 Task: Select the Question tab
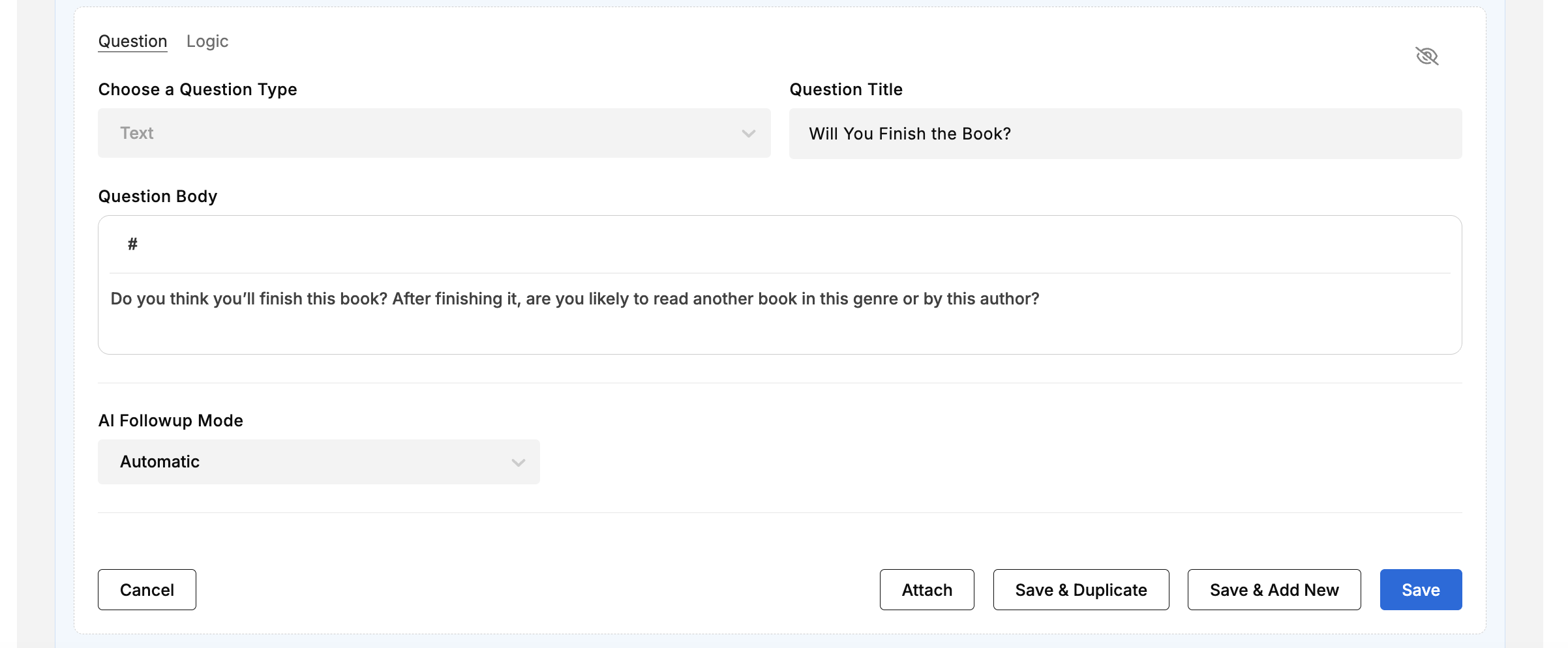tap(132, 42)
